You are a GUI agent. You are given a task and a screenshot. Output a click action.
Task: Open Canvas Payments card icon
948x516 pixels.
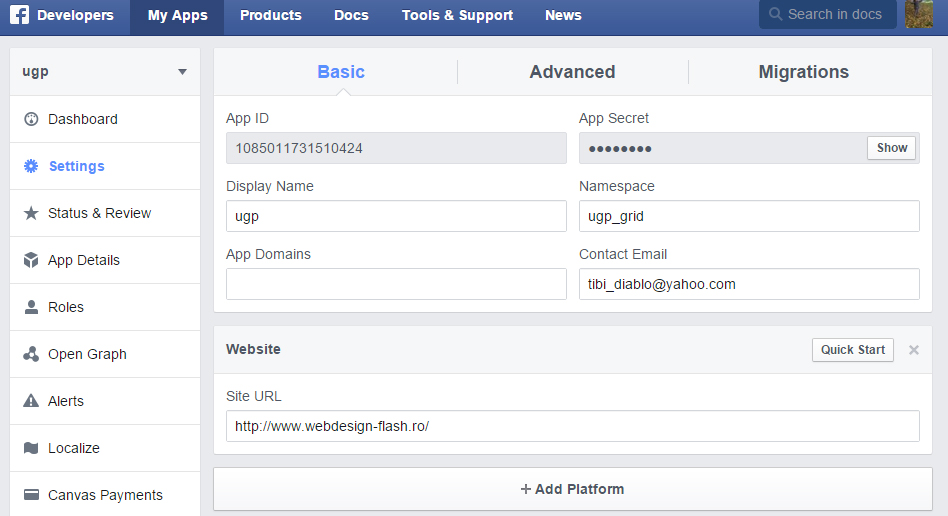(30, 495)
